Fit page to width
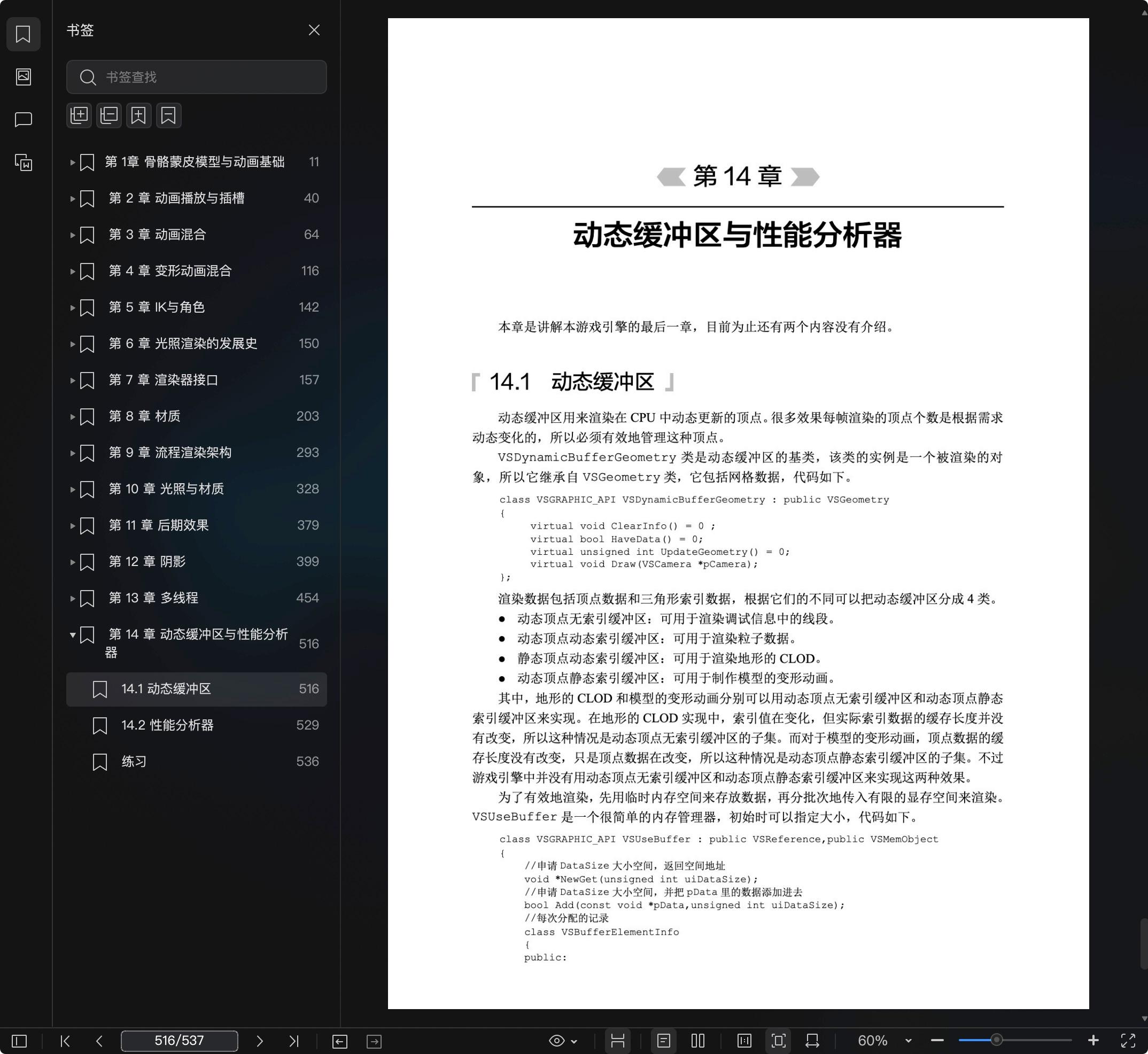Image resolution: width=1148 pixels, height=1054 pixels. tap(813, 1041)
